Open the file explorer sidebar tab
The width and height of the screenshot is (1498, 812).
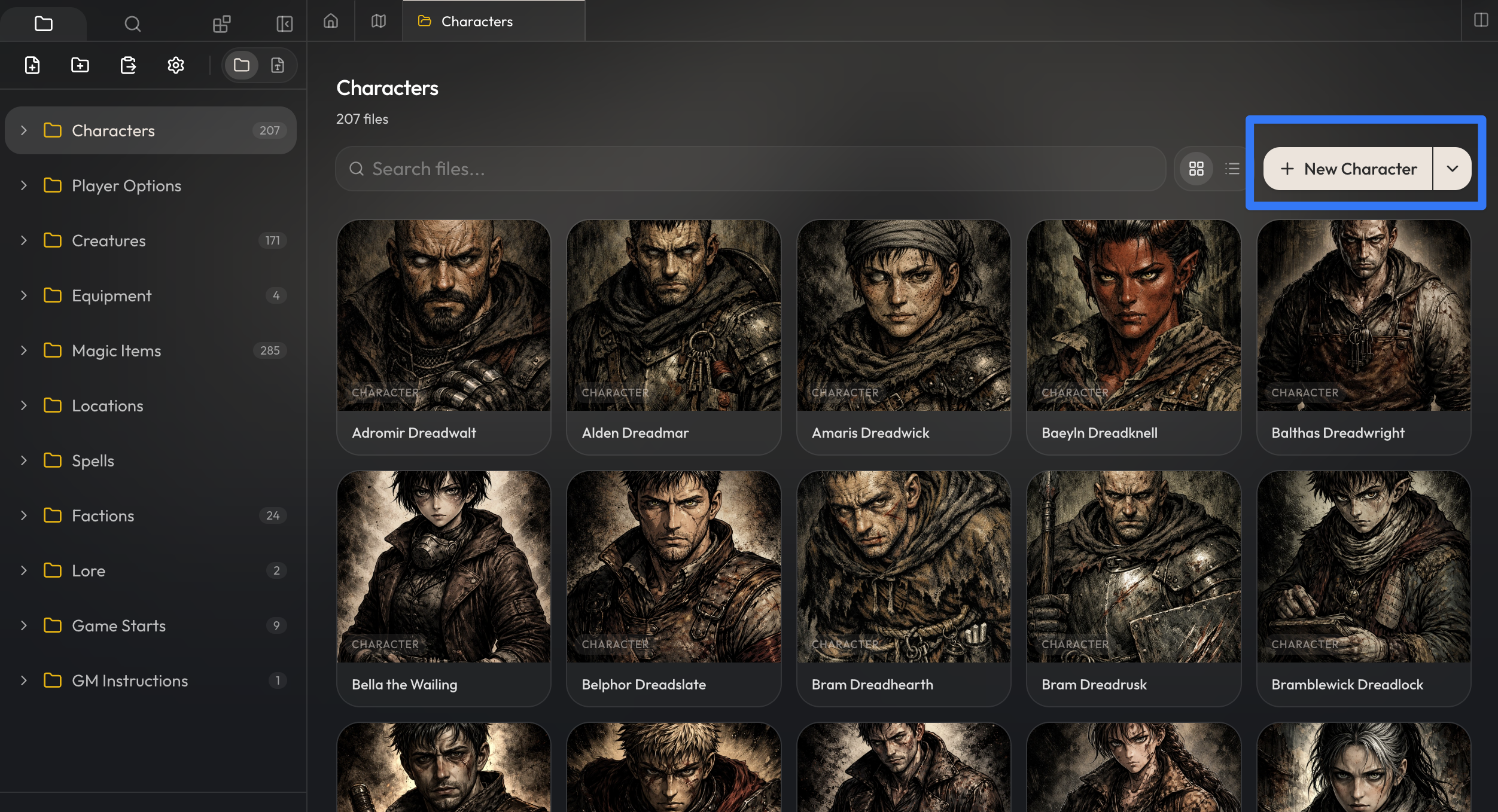tap(44, 24)
